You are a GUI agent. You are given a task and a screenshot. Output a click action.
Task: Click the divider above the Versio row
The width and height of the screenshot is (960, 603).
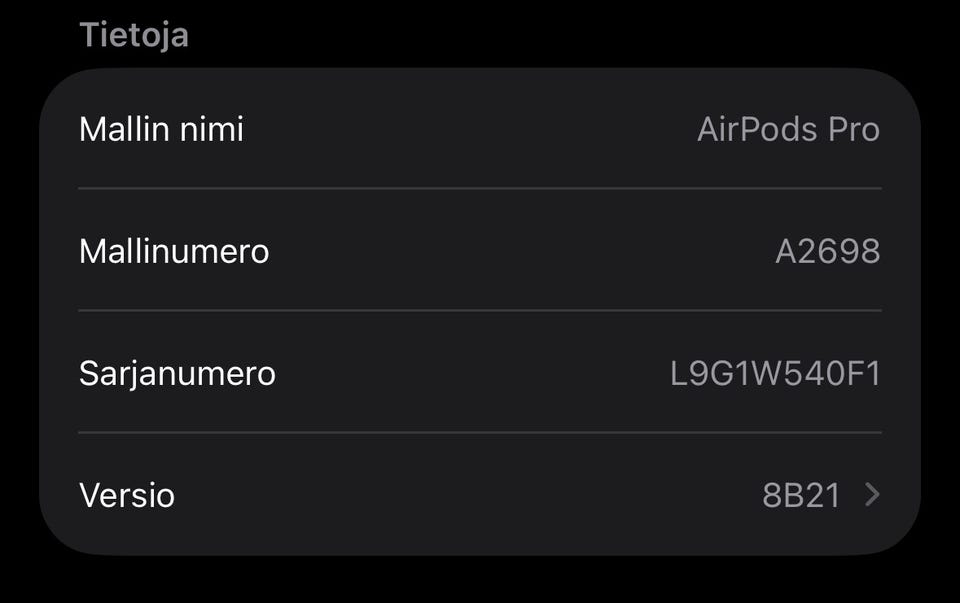480,432
